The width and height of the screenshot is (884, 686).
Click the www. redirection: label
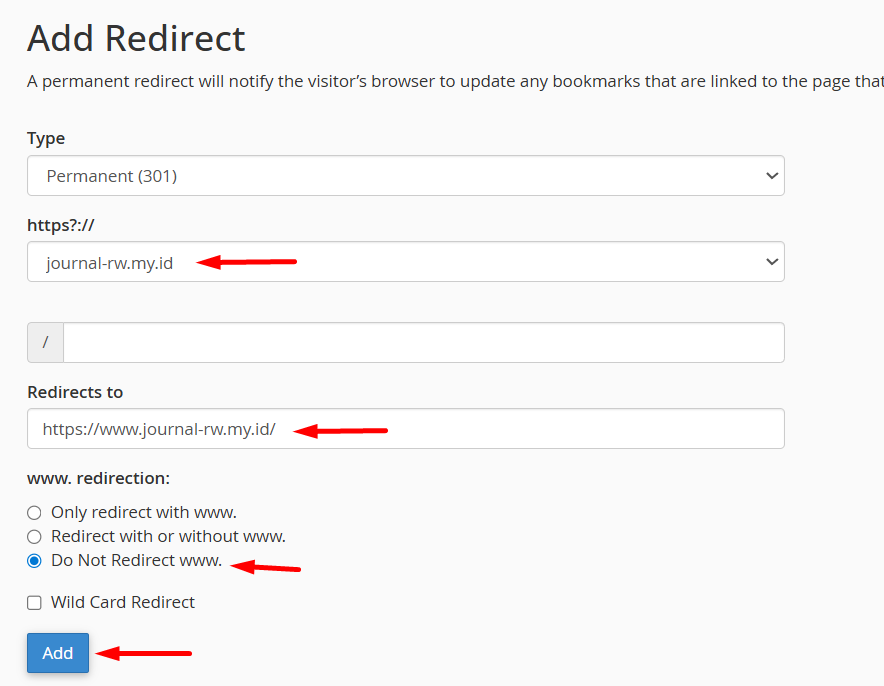[x=98, y=478]
